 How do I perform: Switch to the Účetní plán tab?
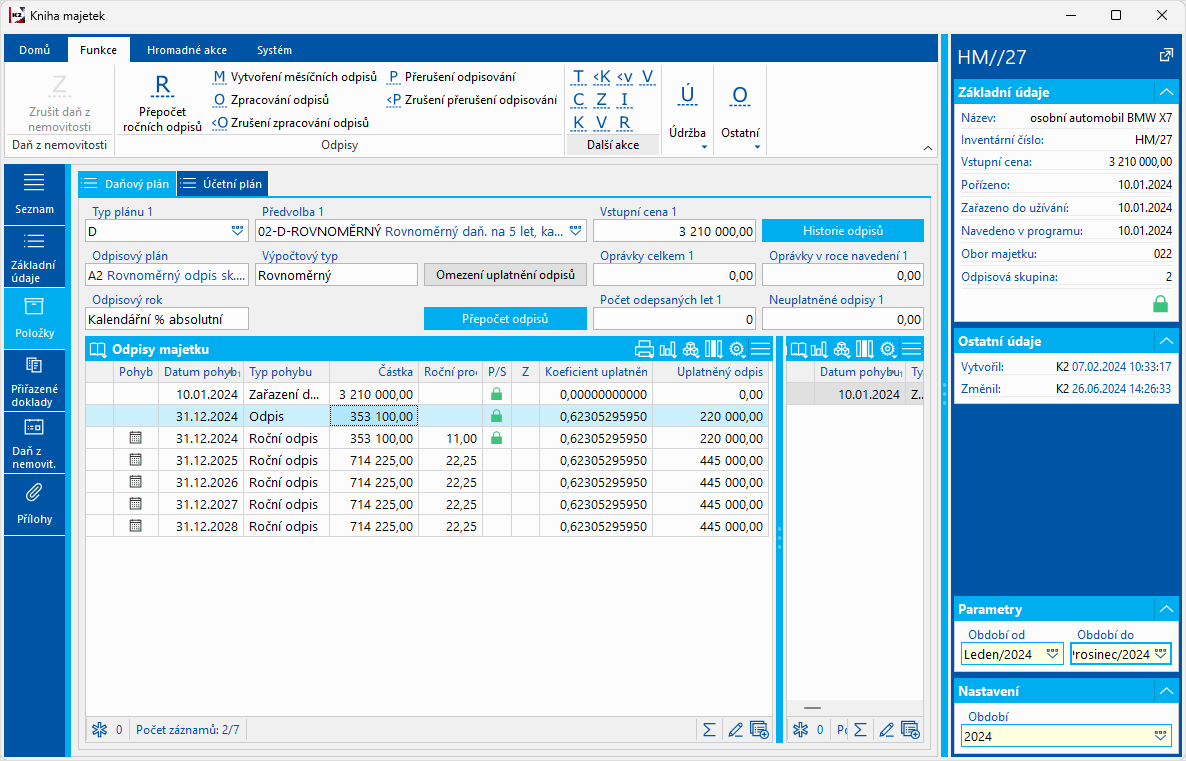pyautogui.click(x=223, y=184)
